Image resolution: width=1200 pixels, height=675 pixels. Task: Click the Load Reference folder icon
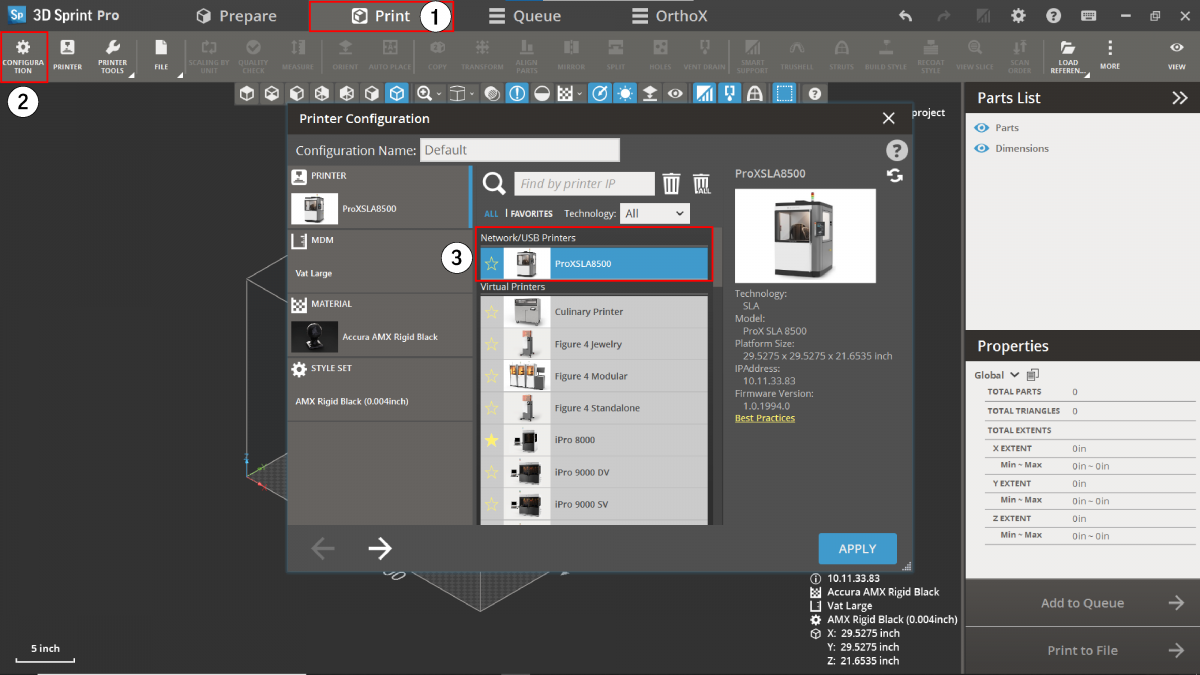tap(1067, 49)
